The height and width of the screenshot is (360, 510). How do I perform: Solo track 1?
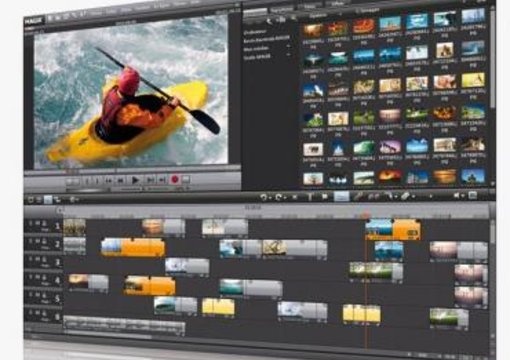[x=31, y=222]
